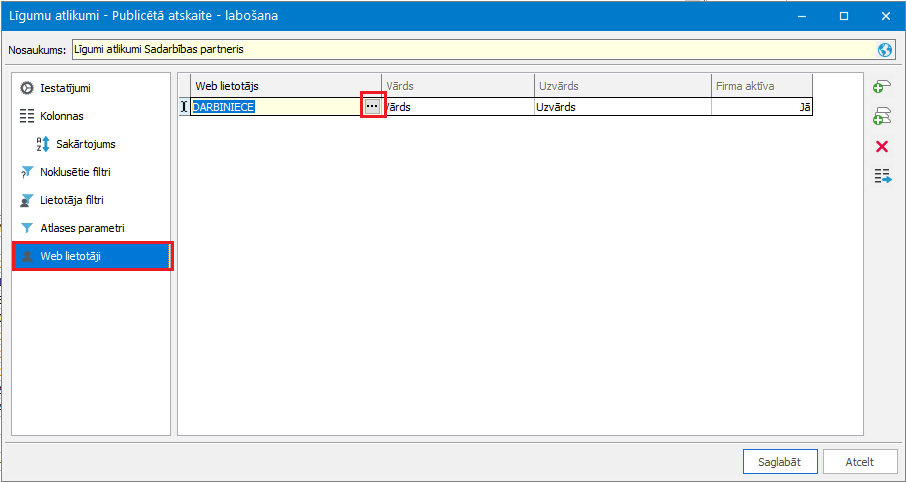The width and height of the screenshot is (906, 482).
Task: Click the Atcelt button
Action: click(x=860, y=462)
